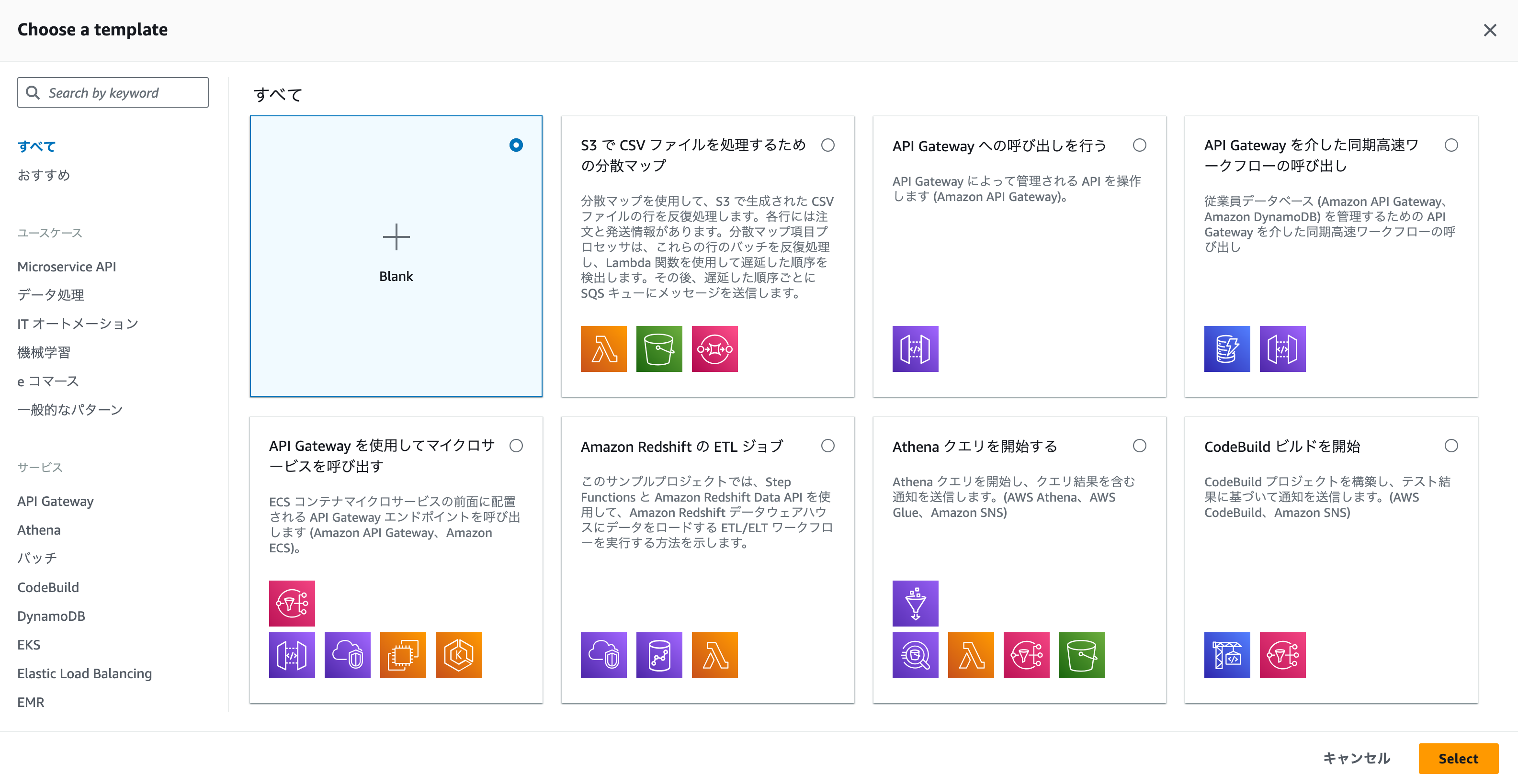Image resolution: width=1518 pixels, height=784 pixels.
Task: Click the EKS icon in microservice card
Action: pyautogui.click(x=458, y=655)
